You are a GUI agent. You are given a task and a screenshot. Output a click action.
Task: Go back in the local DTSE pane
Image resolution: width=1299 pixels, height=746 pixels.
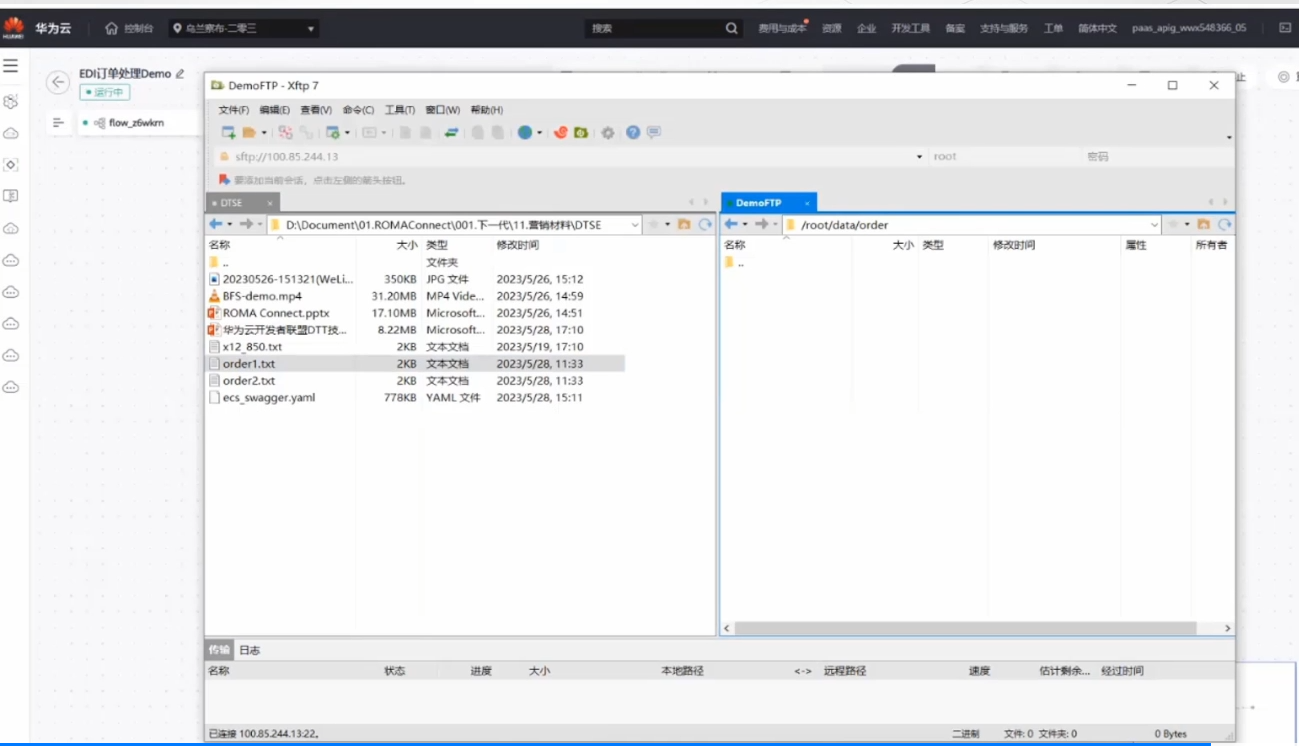pos(215,225)
